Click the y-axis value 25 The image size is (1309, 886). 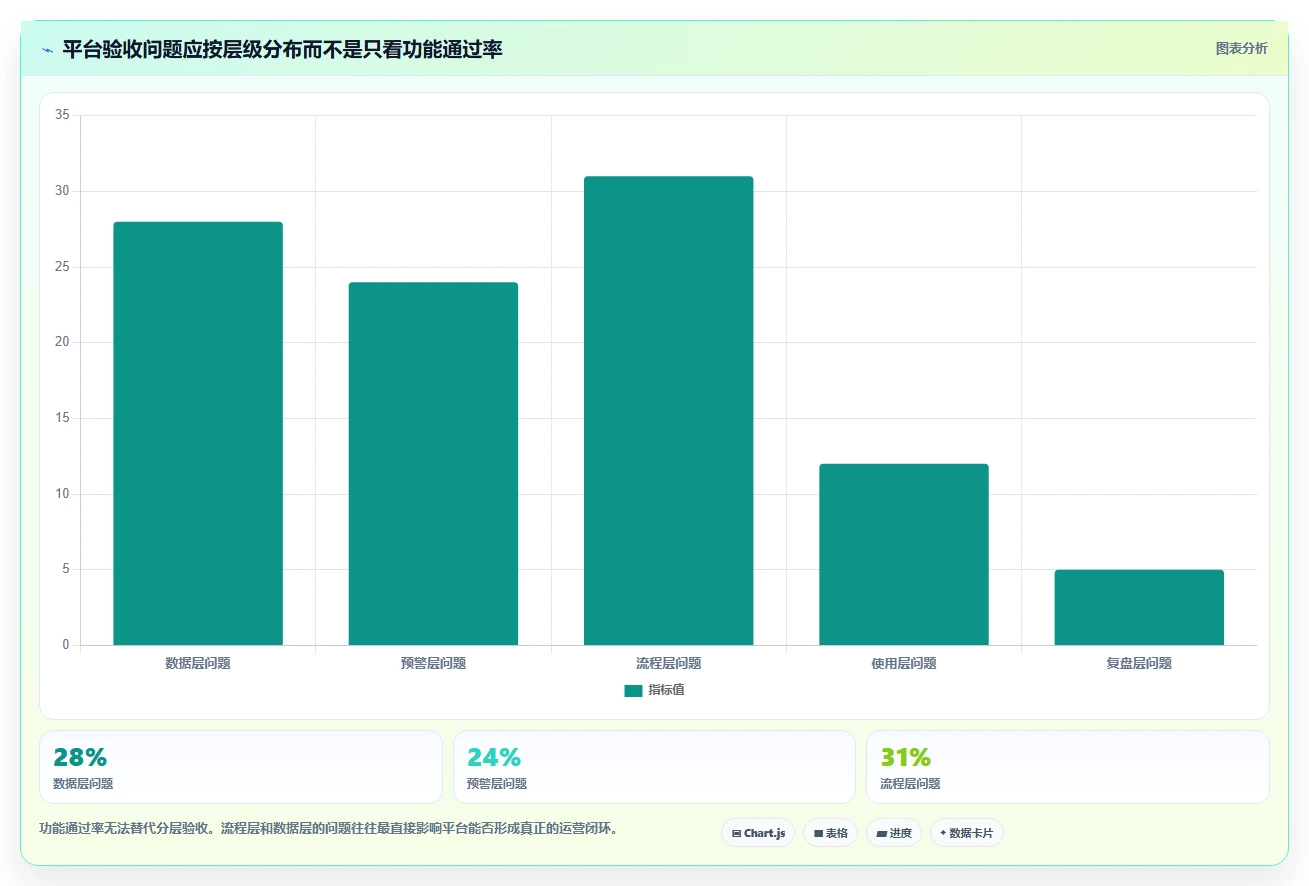point(62,267)
